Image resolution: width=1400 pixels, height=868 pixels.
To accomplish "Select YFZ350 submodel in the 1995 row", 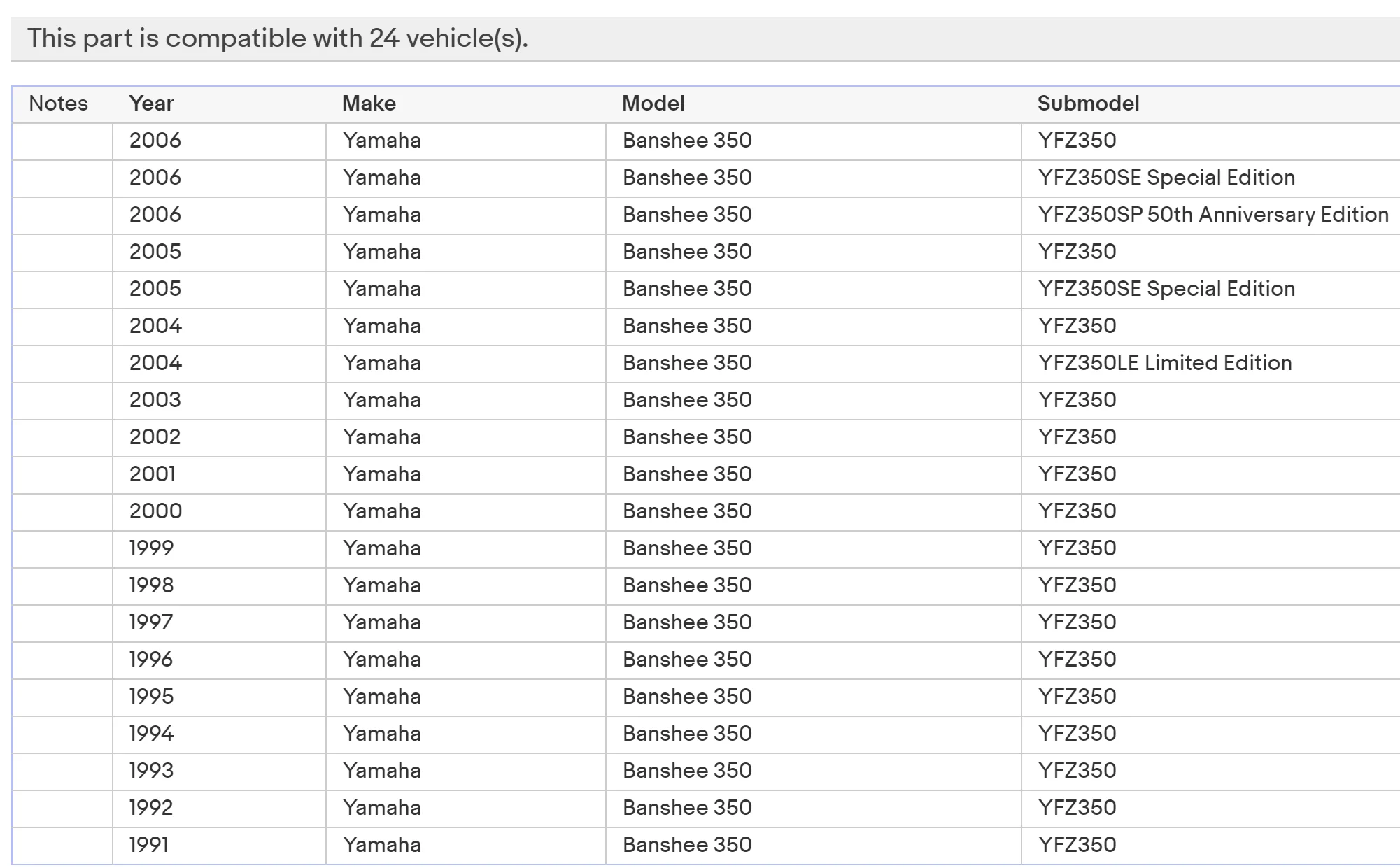I will tap(1077, 697).
